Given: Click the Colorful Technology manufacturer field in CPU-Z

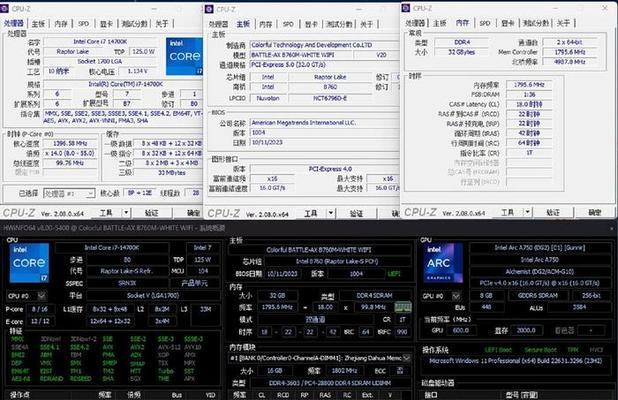Looking at the screenshot, I should [x=325, y=45].
